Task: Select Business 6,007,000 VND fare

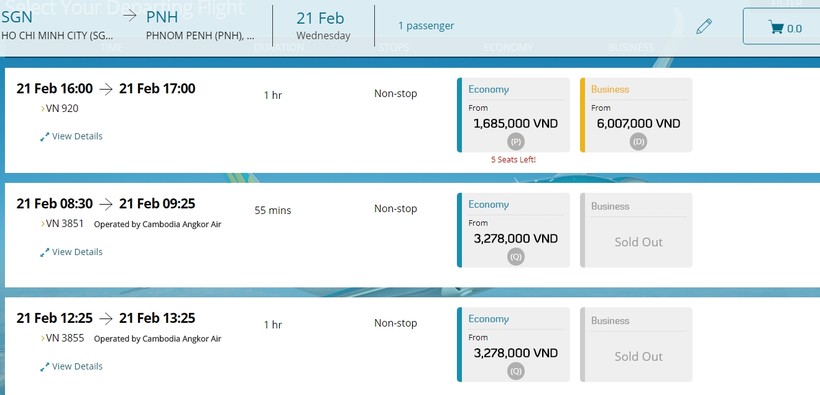Action: (636, 115)
